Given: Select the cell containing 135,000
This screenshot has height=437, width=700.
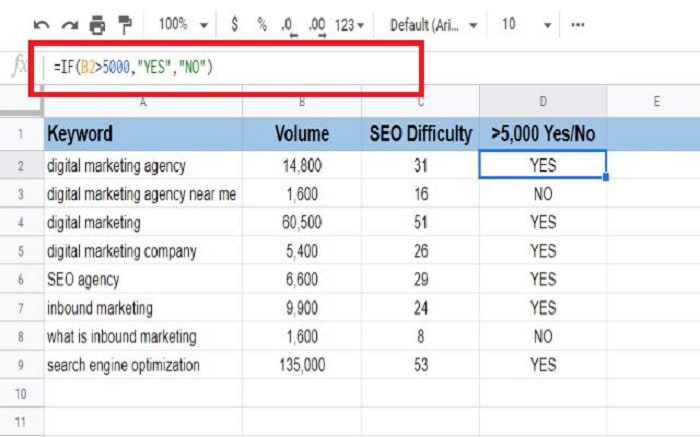Looking at the screenshot, I should tap(302, 365).
